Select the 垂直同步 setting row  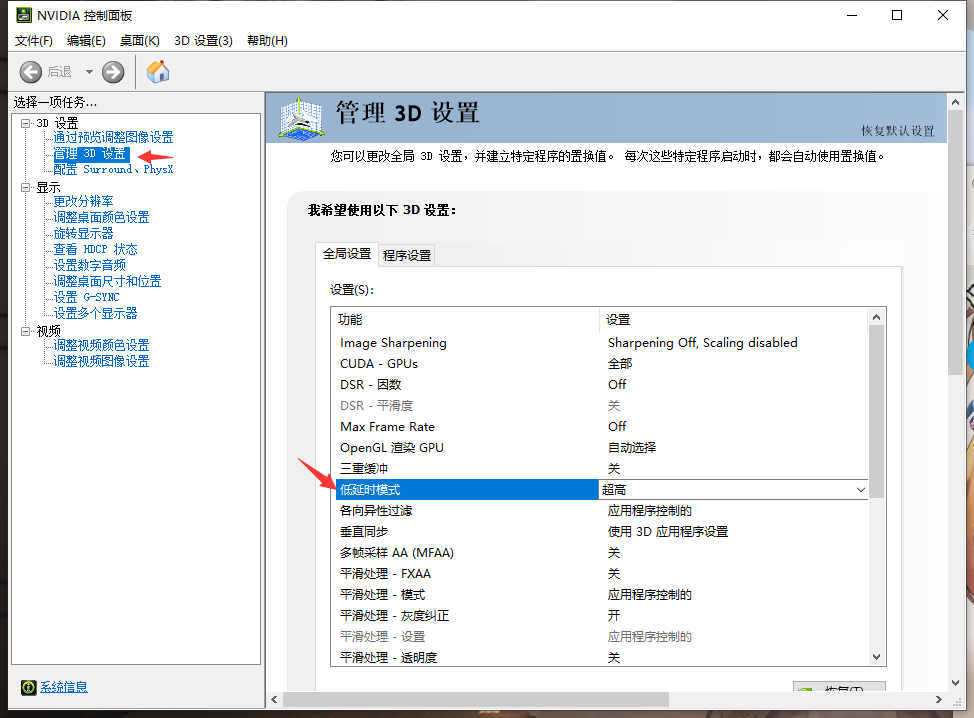click(x=370, y=531)
